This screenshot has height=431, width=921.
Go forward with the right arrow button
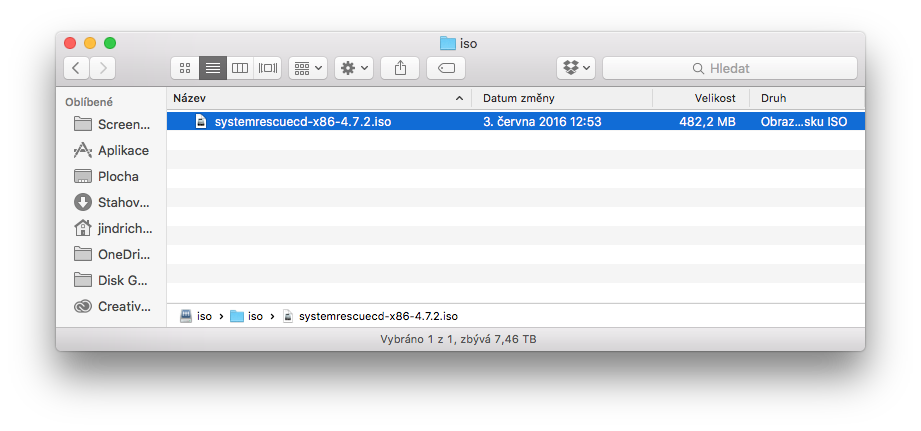point(103,68)
